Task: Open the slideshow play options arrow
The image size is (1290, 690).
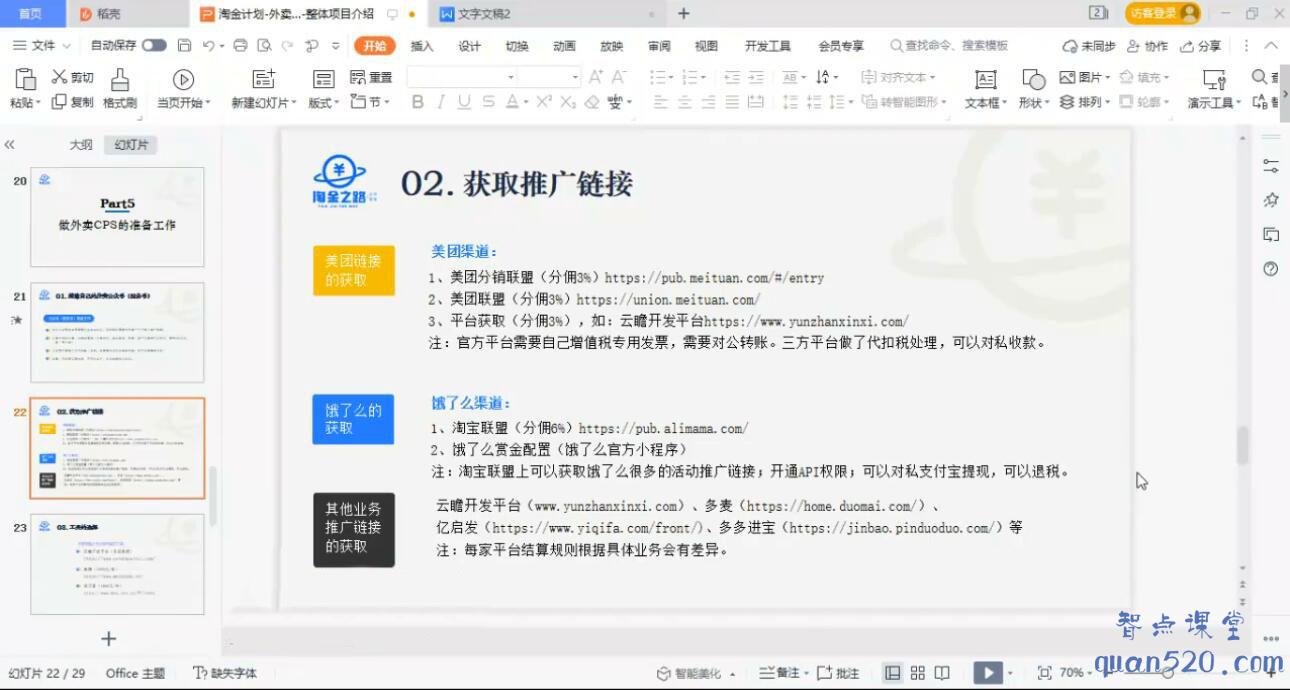Action: point(1010,673)
